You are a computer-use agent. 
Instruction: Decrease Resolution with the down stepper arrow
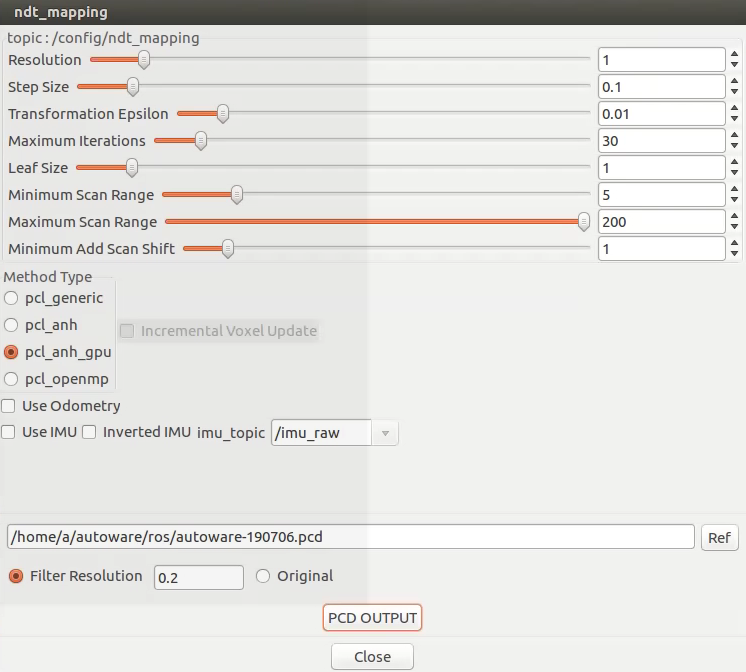735,65
